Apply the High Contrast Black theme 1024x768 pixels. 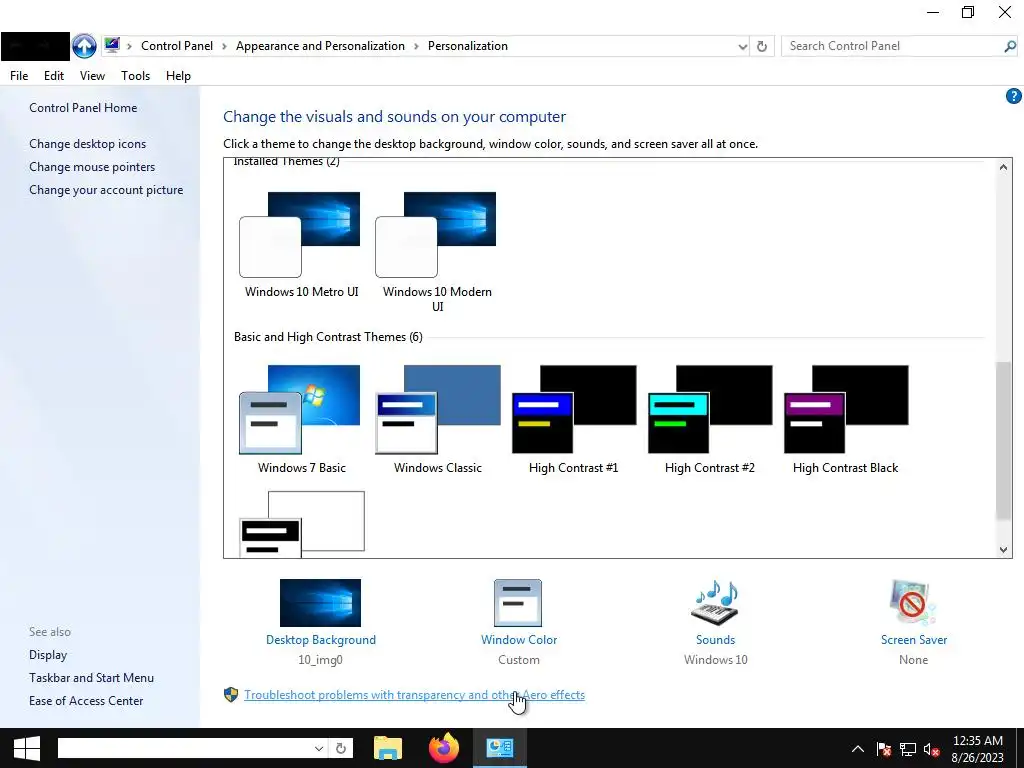point(846,419)
